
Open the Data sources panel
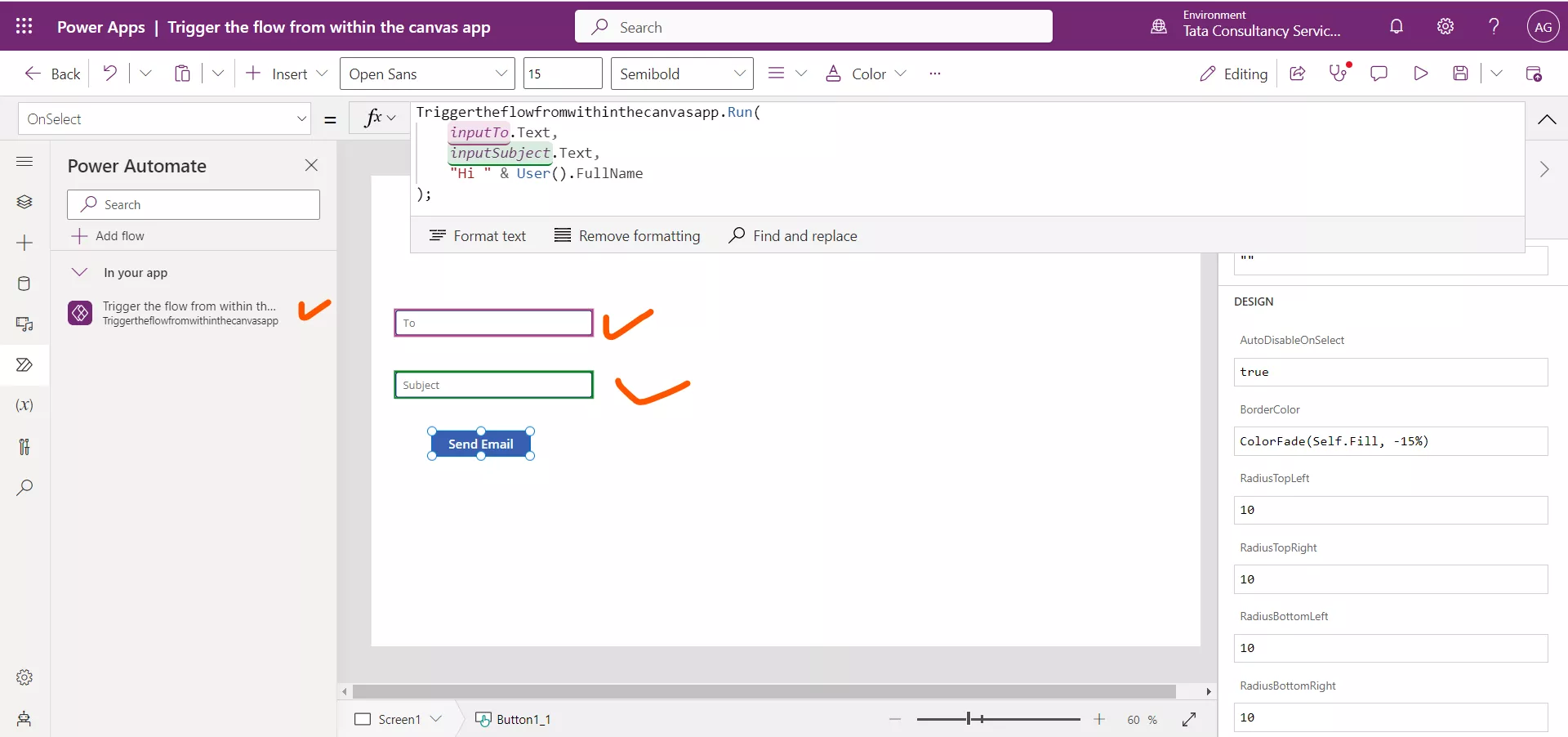coord(24,284)
